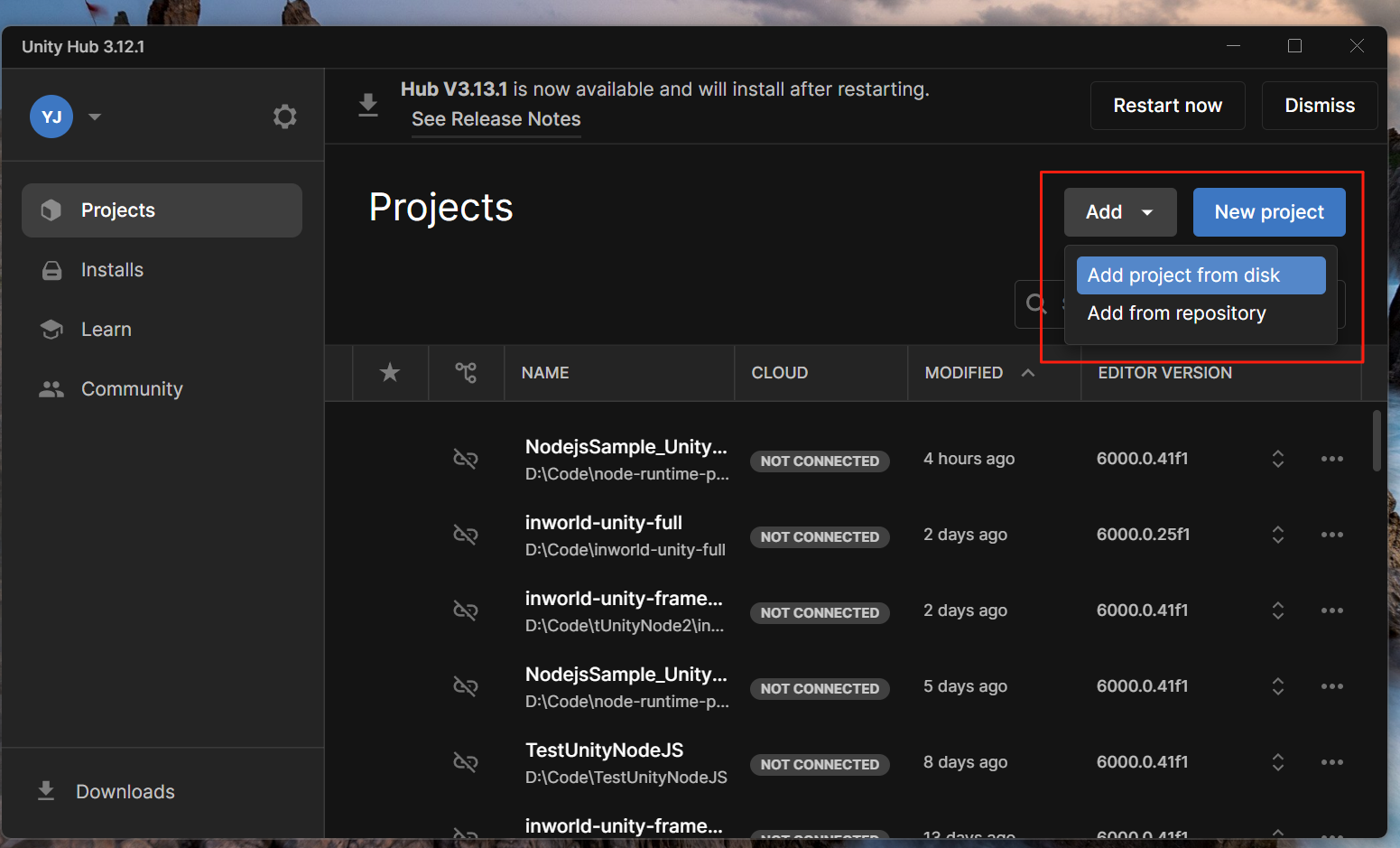Click NOT CONNECTED badge on inworld-unity-full
Viewport: 1400px width, 848px height.
[x=820, y=536]
